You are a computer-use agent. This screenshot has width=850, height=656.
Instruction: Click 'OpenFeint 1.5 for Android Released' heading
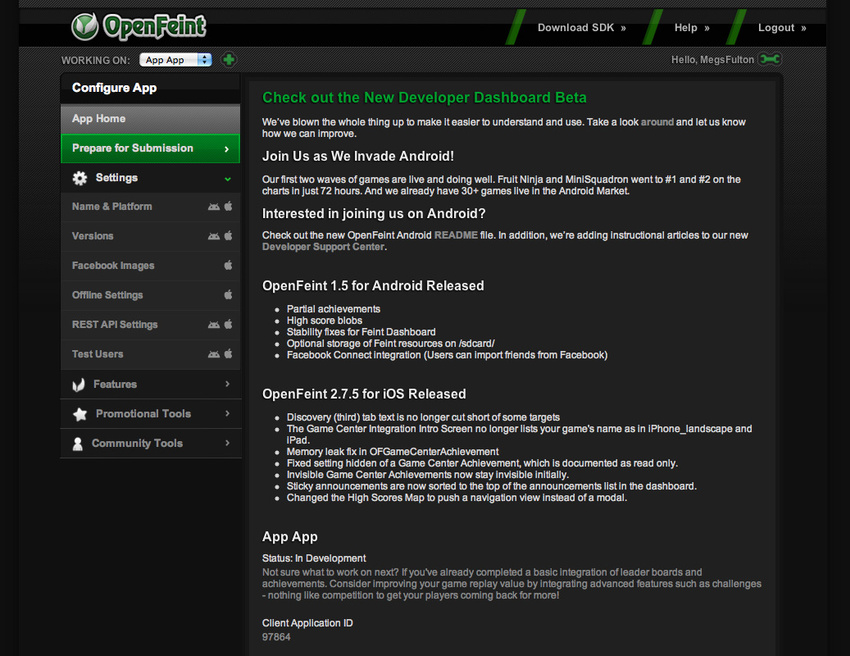[x=373, y=286]
